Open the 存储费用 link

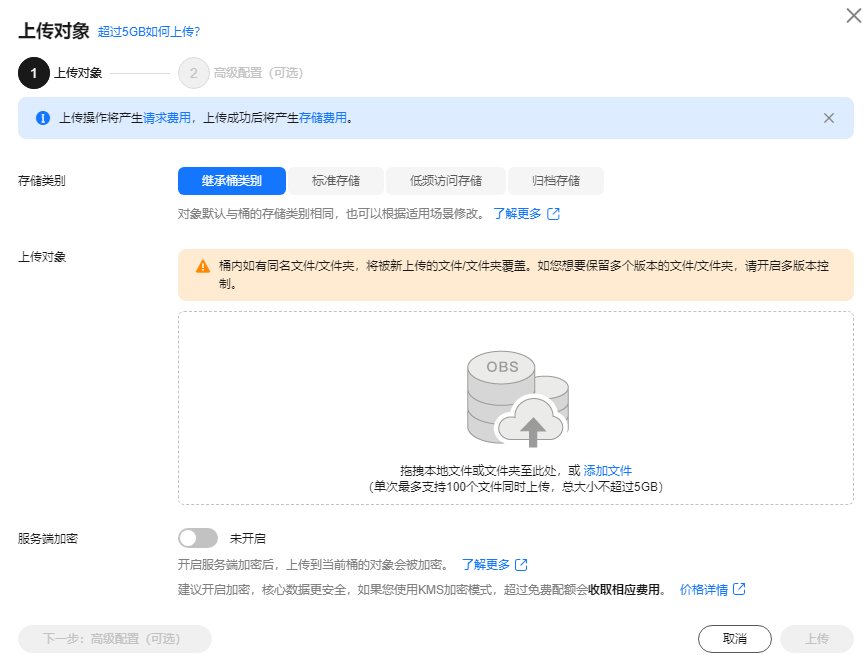pyautogui.click(x=323, y=118)
